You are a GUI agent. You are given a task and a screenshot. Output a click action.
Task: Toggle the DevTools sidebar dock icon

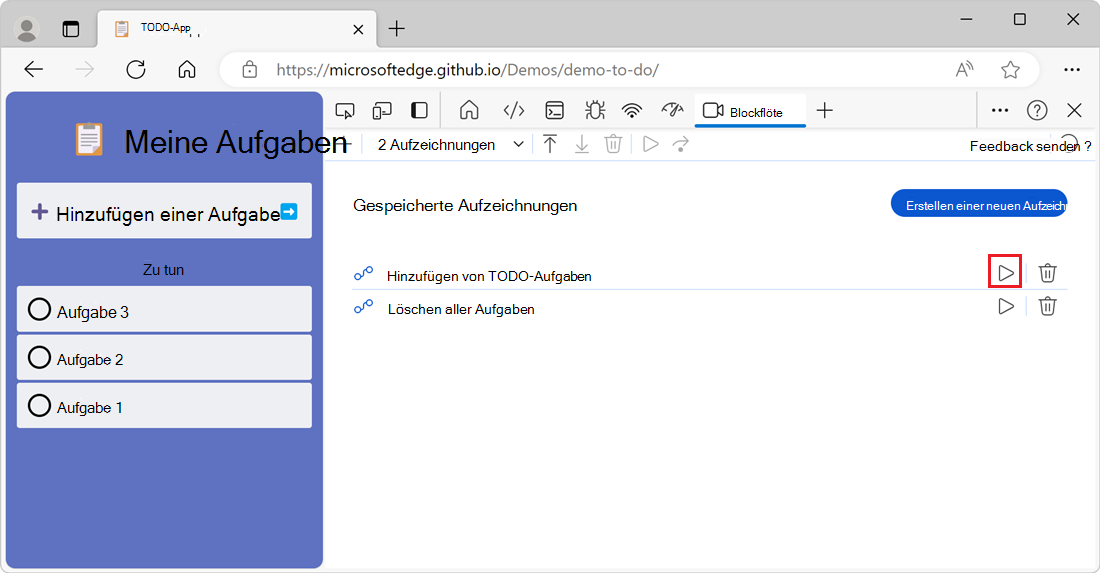tap(419, 111)
